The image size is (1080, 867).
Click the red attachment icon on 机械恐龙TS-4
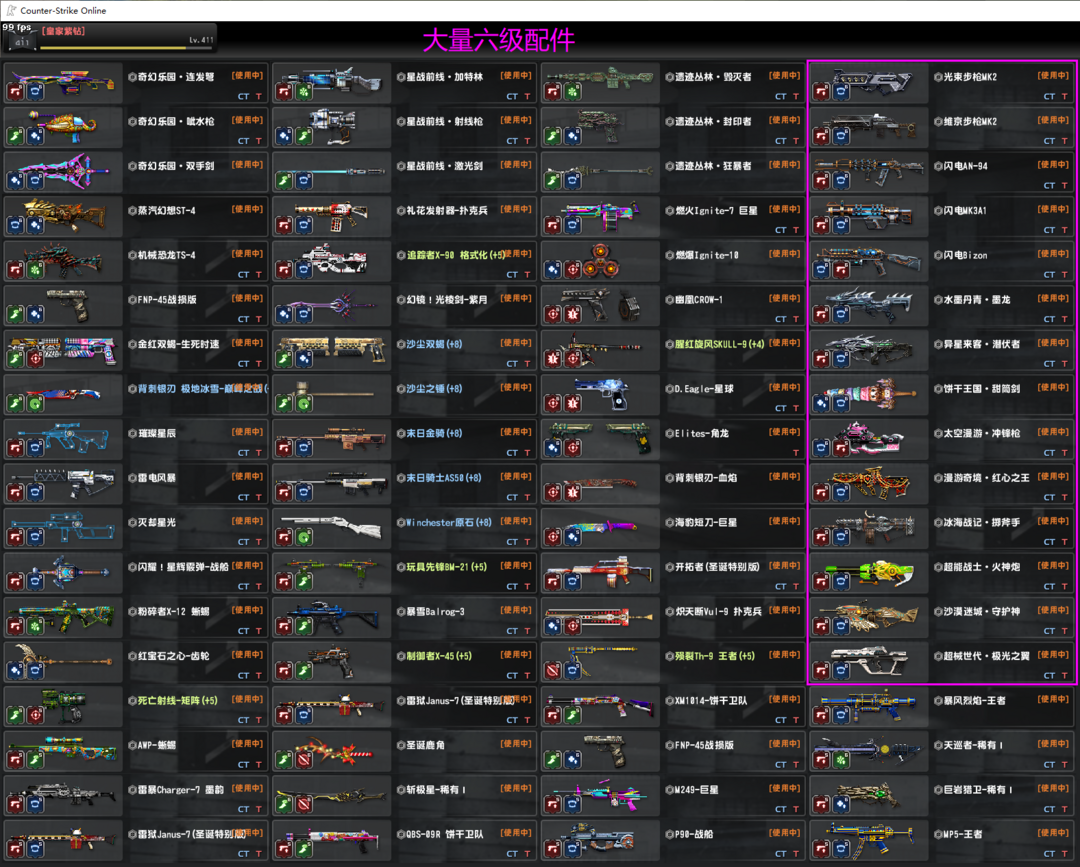tap(16, 269)
